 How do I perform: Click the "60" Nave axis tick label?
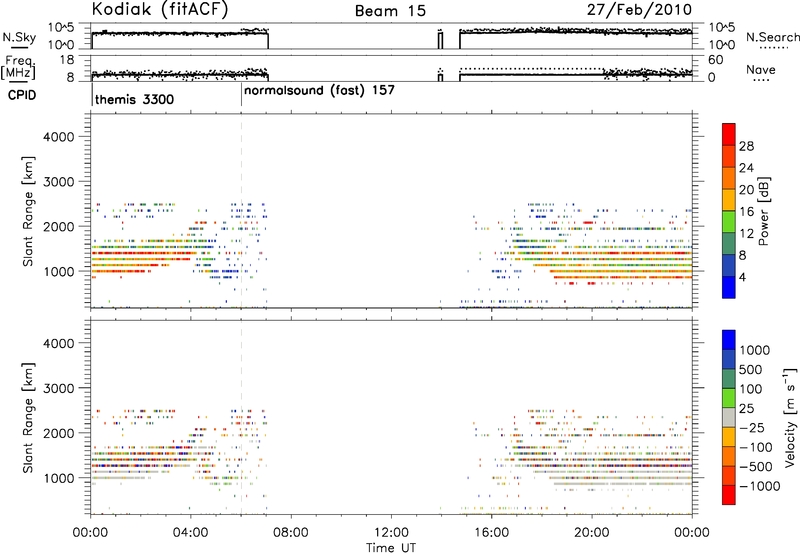[x=716, y=60]
